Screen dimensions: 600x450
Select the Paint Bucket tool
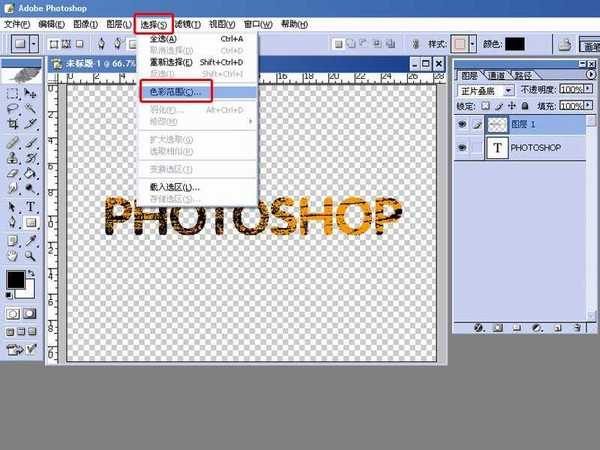(x=30, y=173)
